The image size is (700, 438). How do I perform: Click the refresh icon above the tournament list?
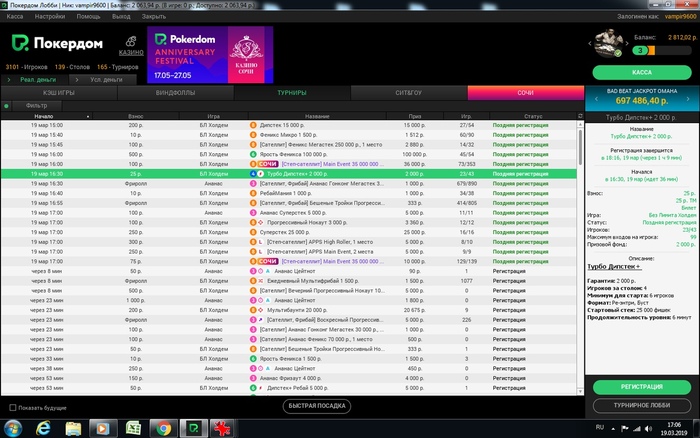[x=580, y=116]
